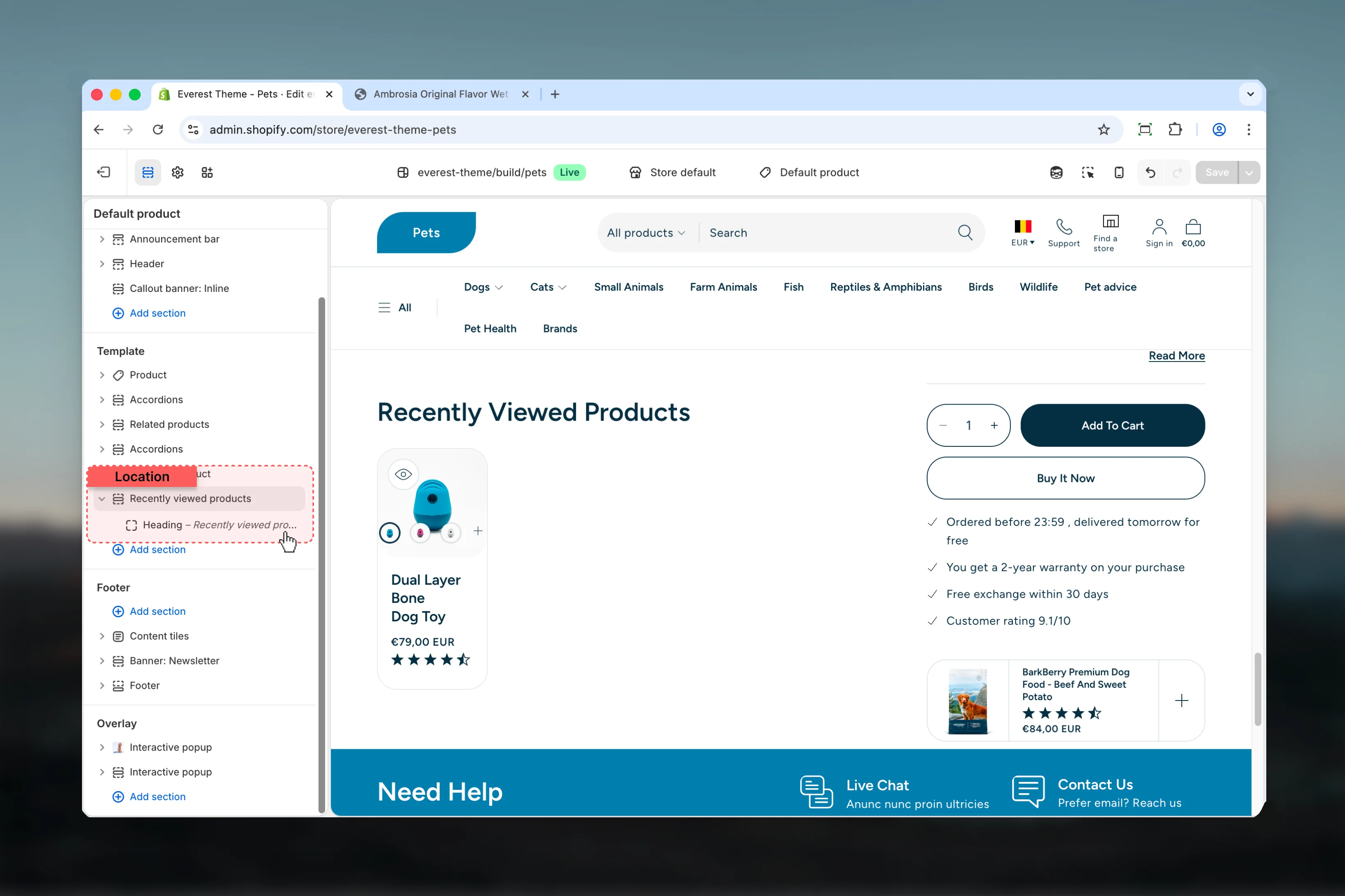This screenshot has height=896, width=1345.
Task: Select the pink color swatch on toy
Action: click(420, 532)
